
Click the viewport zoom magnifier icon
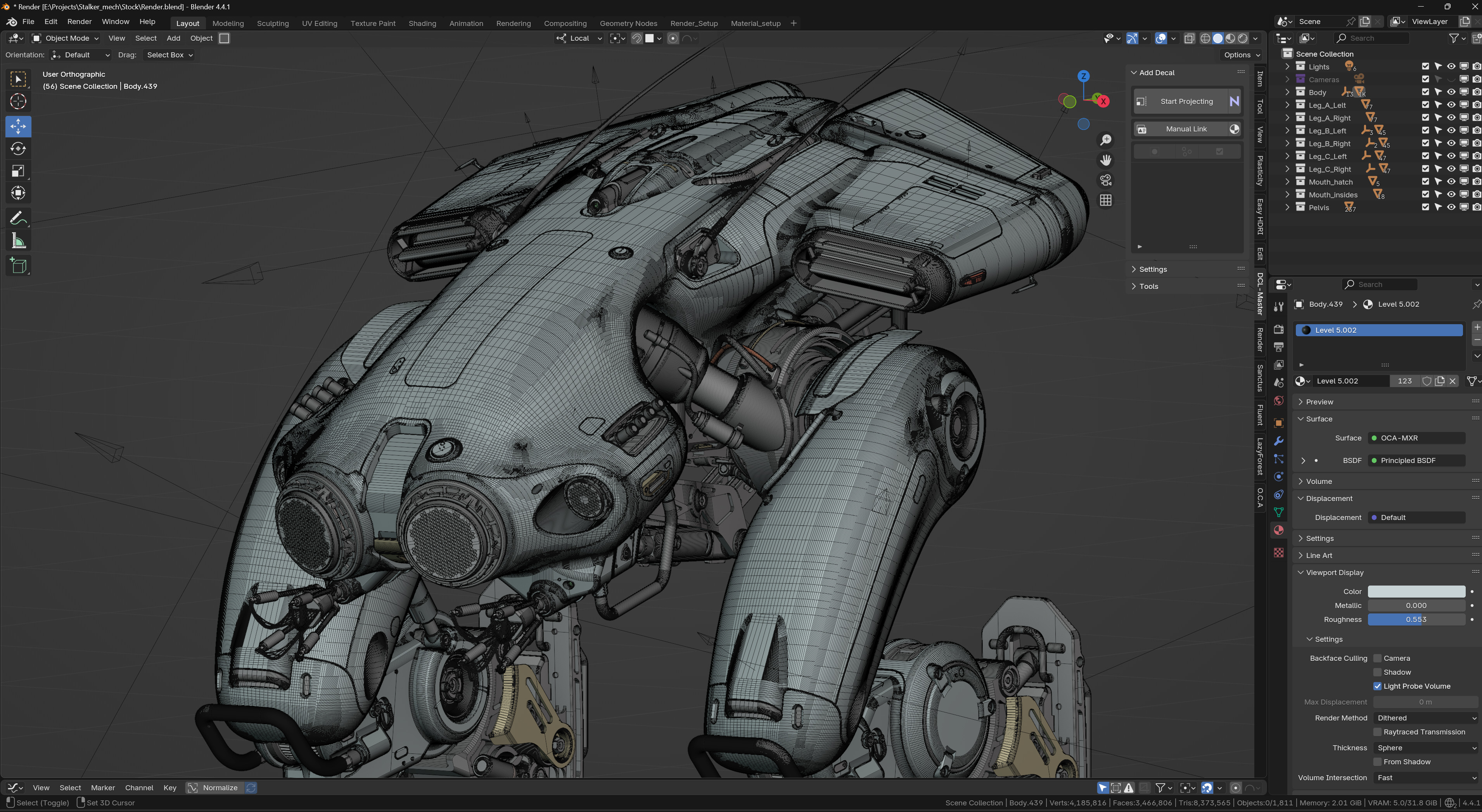1105,140
